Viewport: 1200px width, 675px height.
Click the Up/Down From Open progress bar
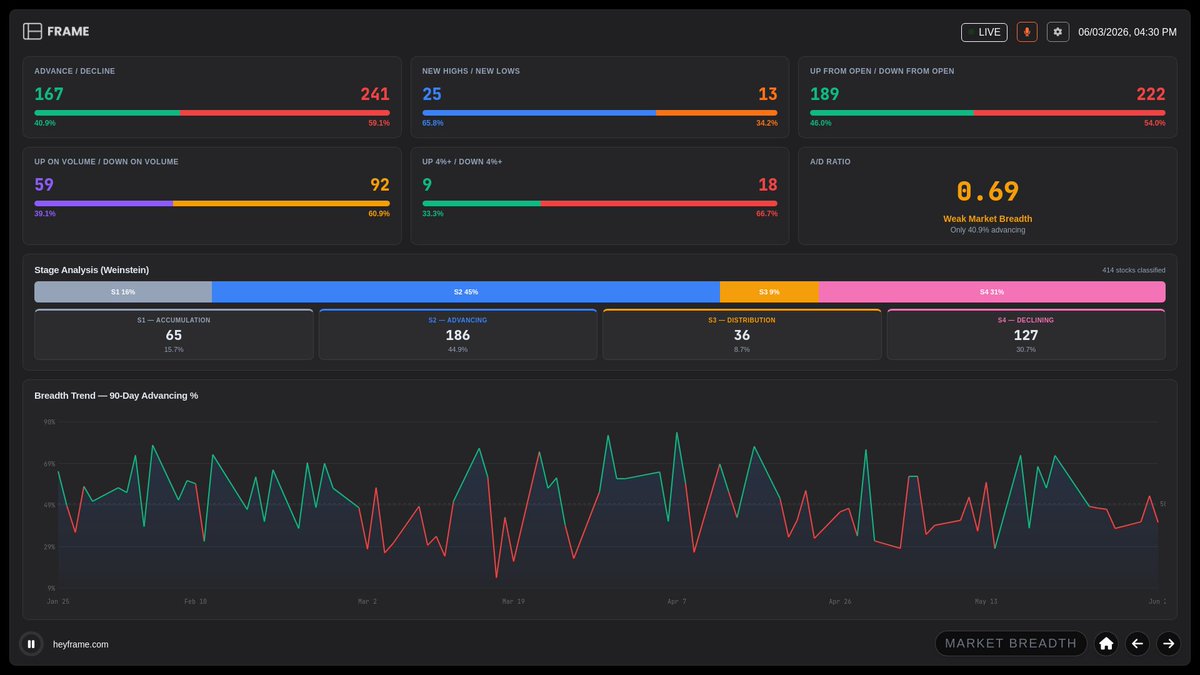coord(988,113)
